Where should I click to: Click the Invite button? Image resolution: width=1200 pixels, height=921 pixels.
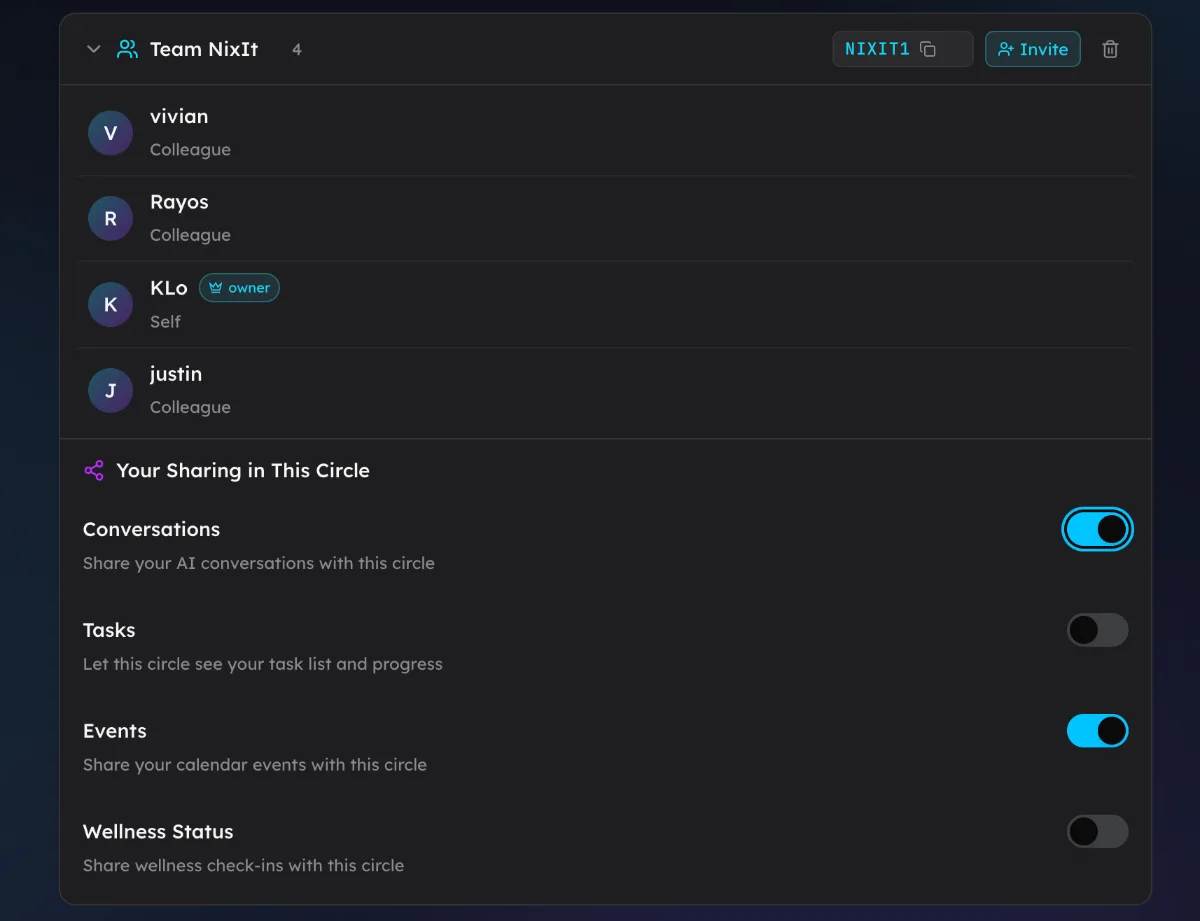click(x=1032, y=49)
